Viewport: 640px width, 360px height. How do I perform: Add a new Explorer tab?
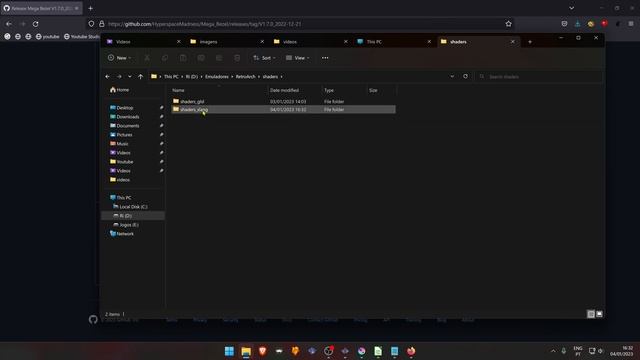point(530,42)
